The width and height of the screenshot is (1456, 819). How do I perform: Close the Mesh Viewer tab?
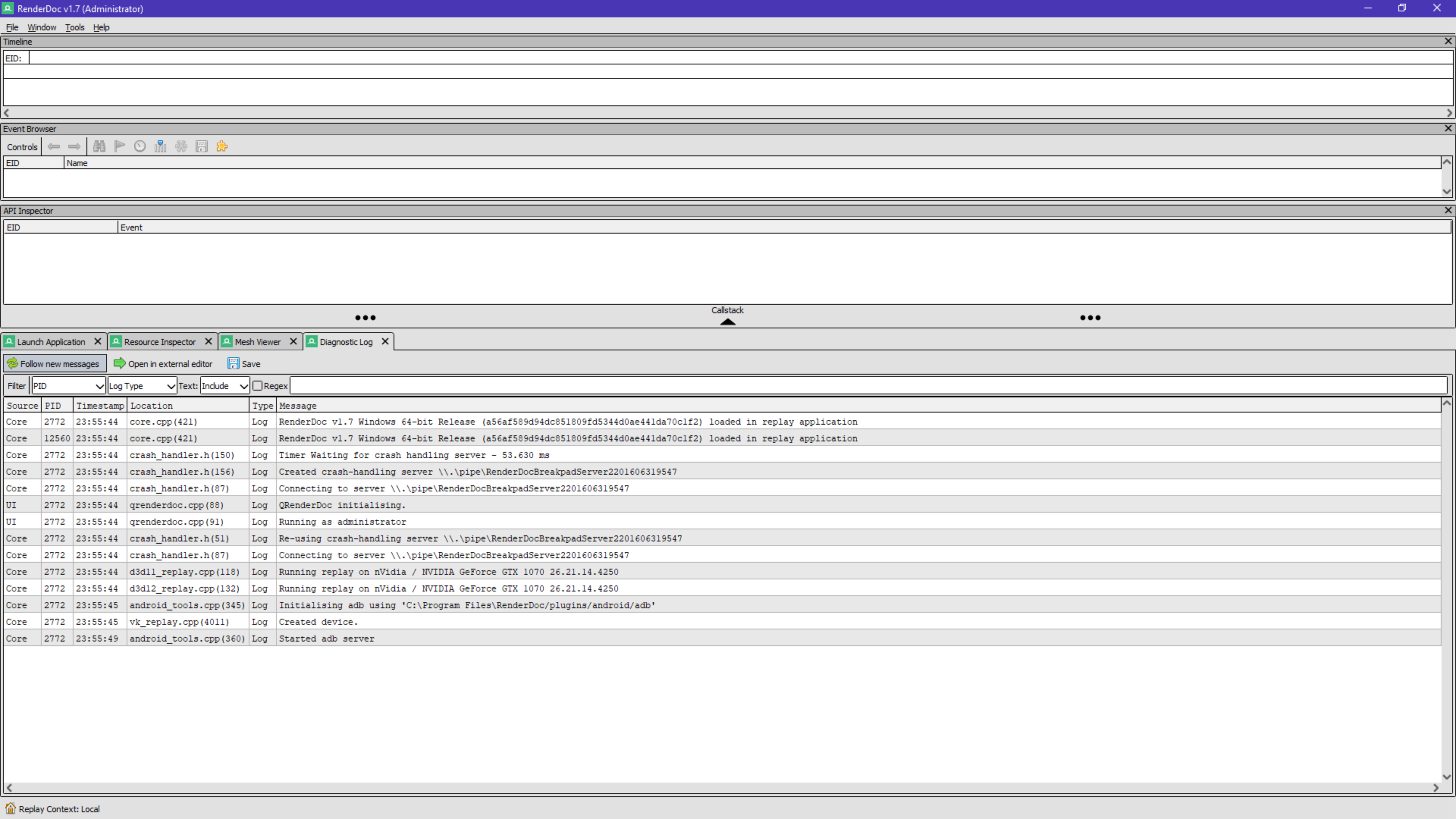click(293, 341)
